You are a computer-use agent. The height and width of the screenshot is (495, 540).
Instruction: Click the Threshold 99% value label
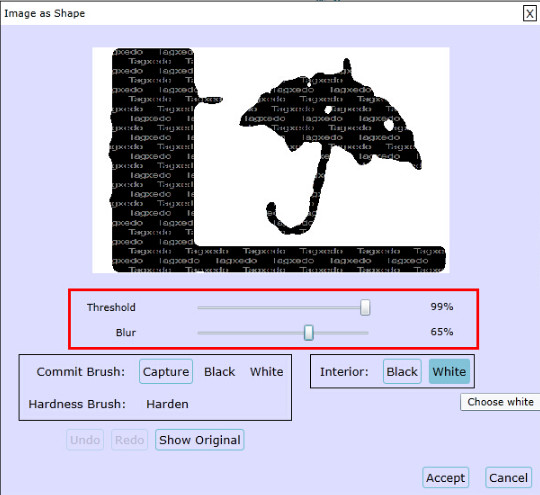pos(442,307)
